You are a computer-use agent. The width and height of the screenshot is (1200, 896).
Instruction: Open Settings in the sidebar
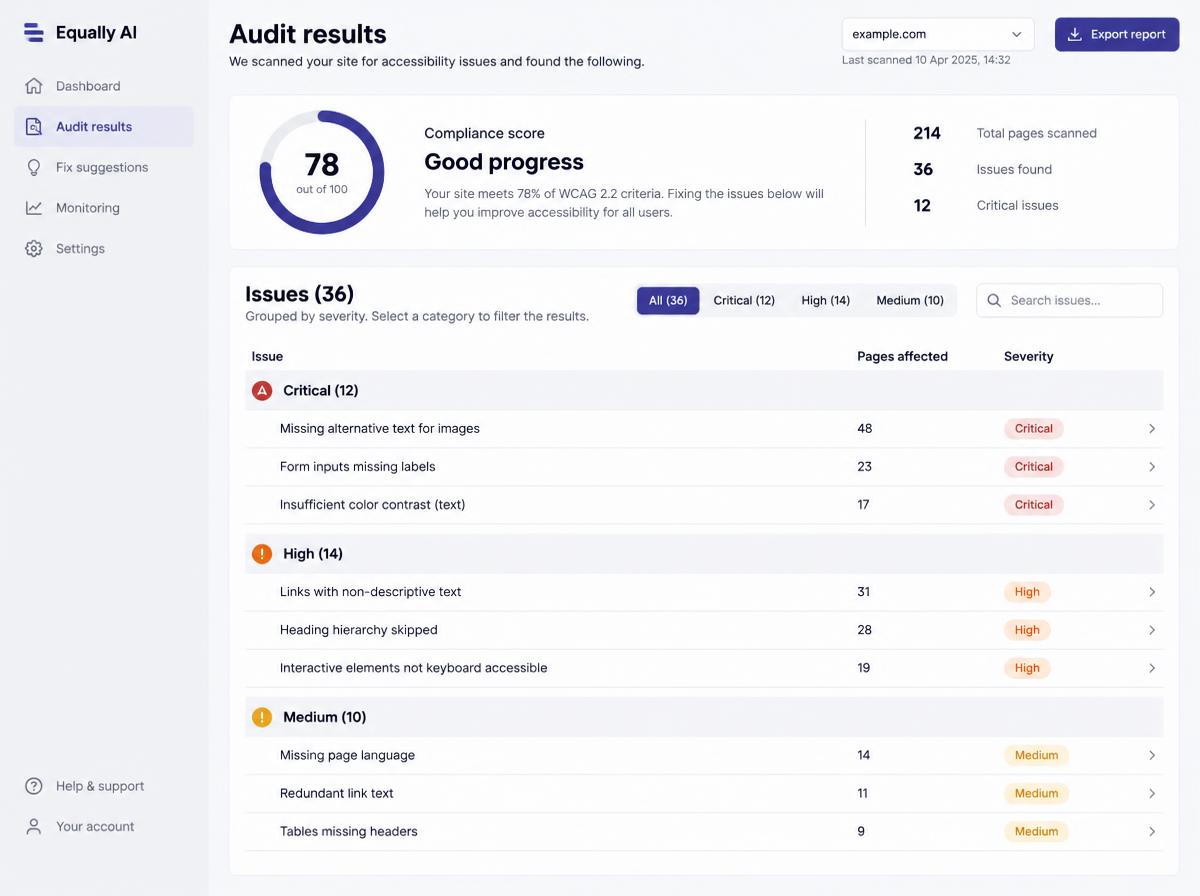coord(104,249)
